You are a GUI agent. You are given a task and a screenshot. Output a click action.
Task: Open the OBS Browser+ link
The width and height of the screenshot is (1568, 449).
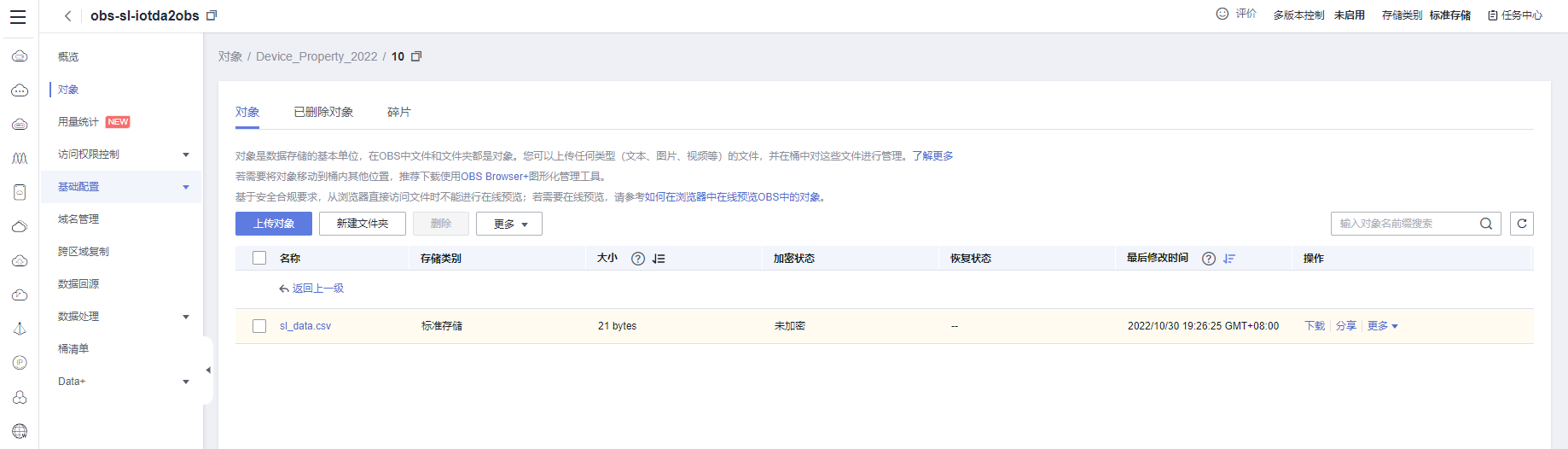tap(495, 177)
